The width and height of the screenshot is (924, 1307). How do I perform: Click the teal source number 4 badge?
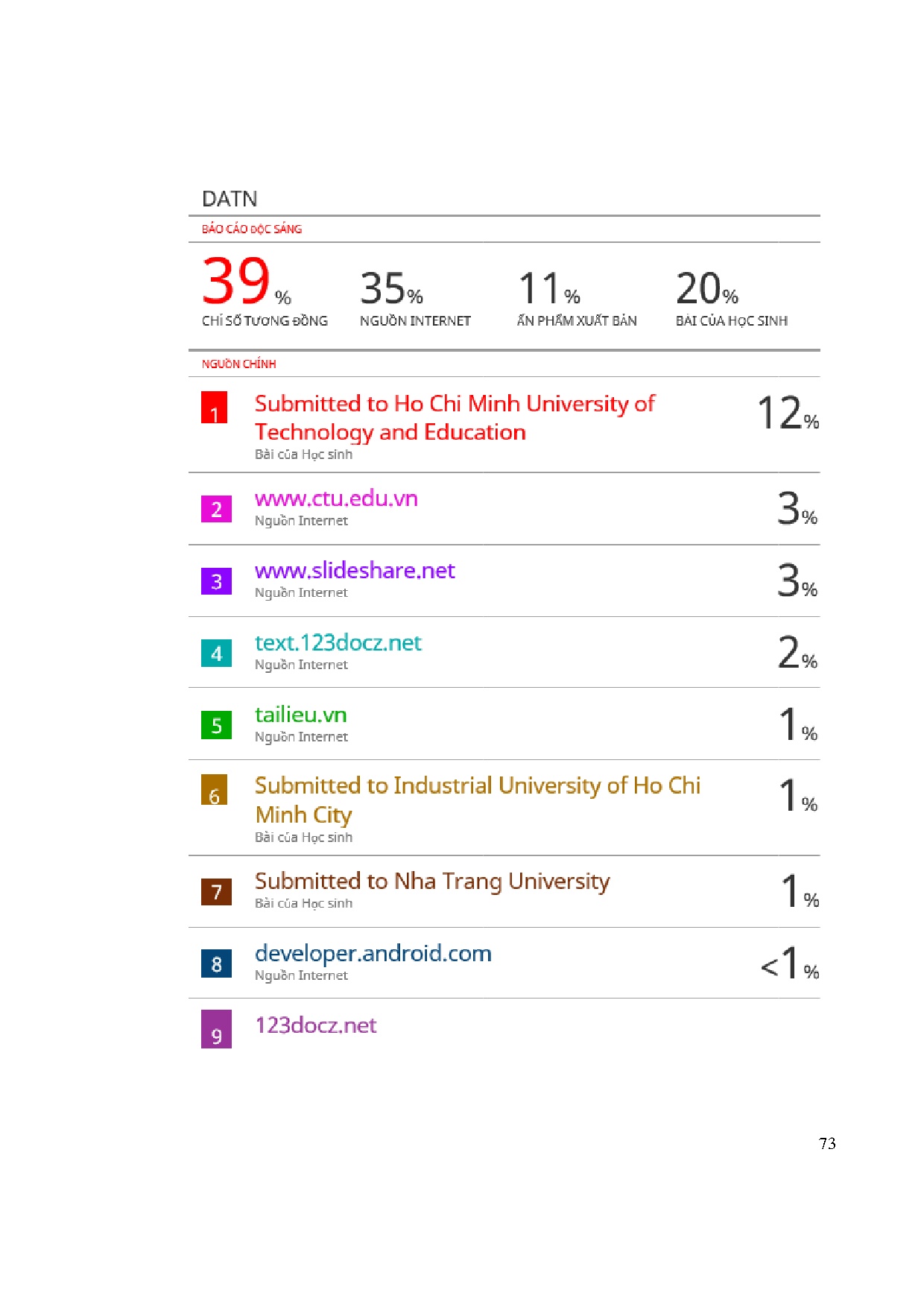[216, 653]
